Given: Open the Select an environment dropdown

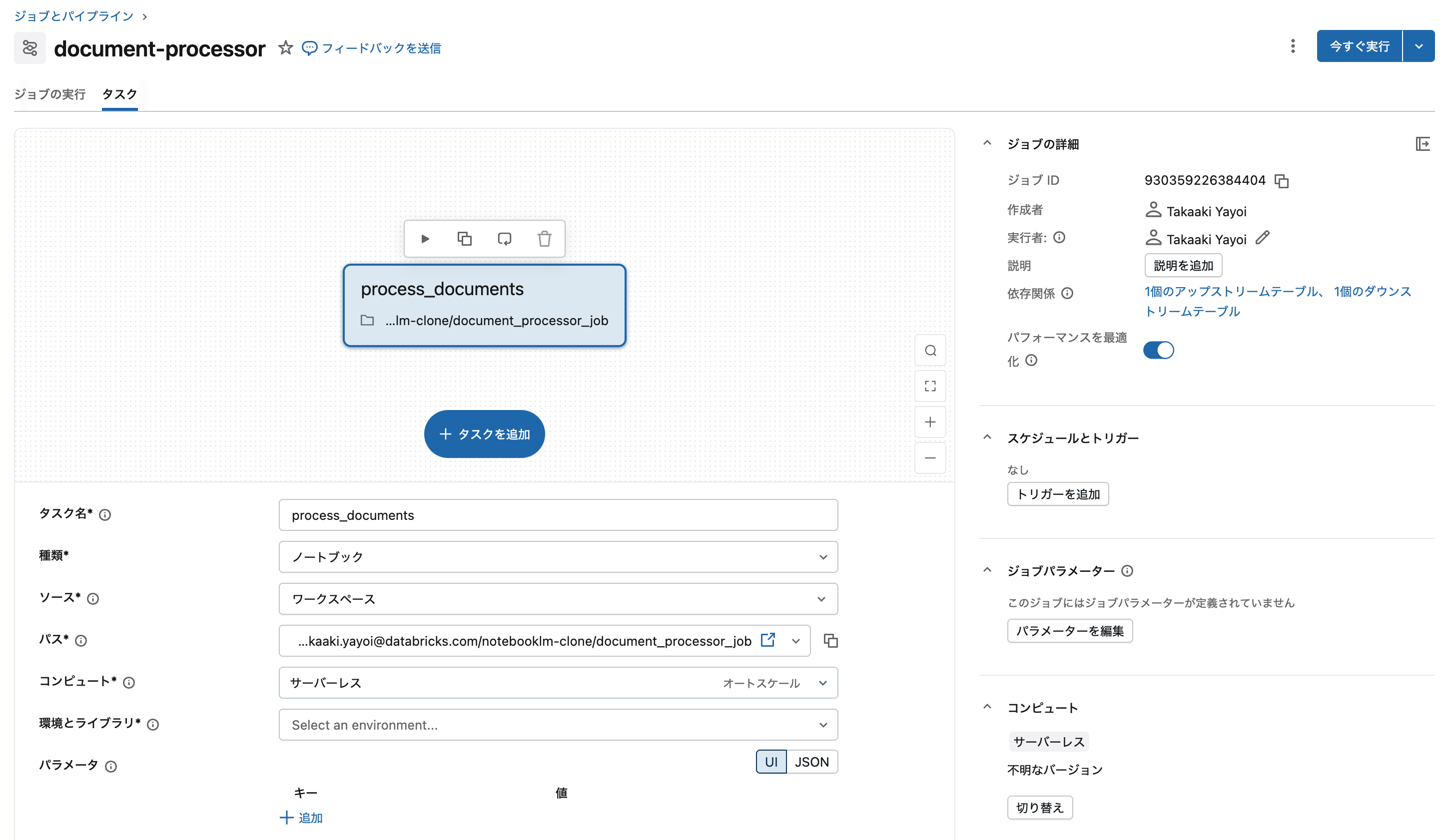Looking at the screenshot, I should [x=558, y=725].
